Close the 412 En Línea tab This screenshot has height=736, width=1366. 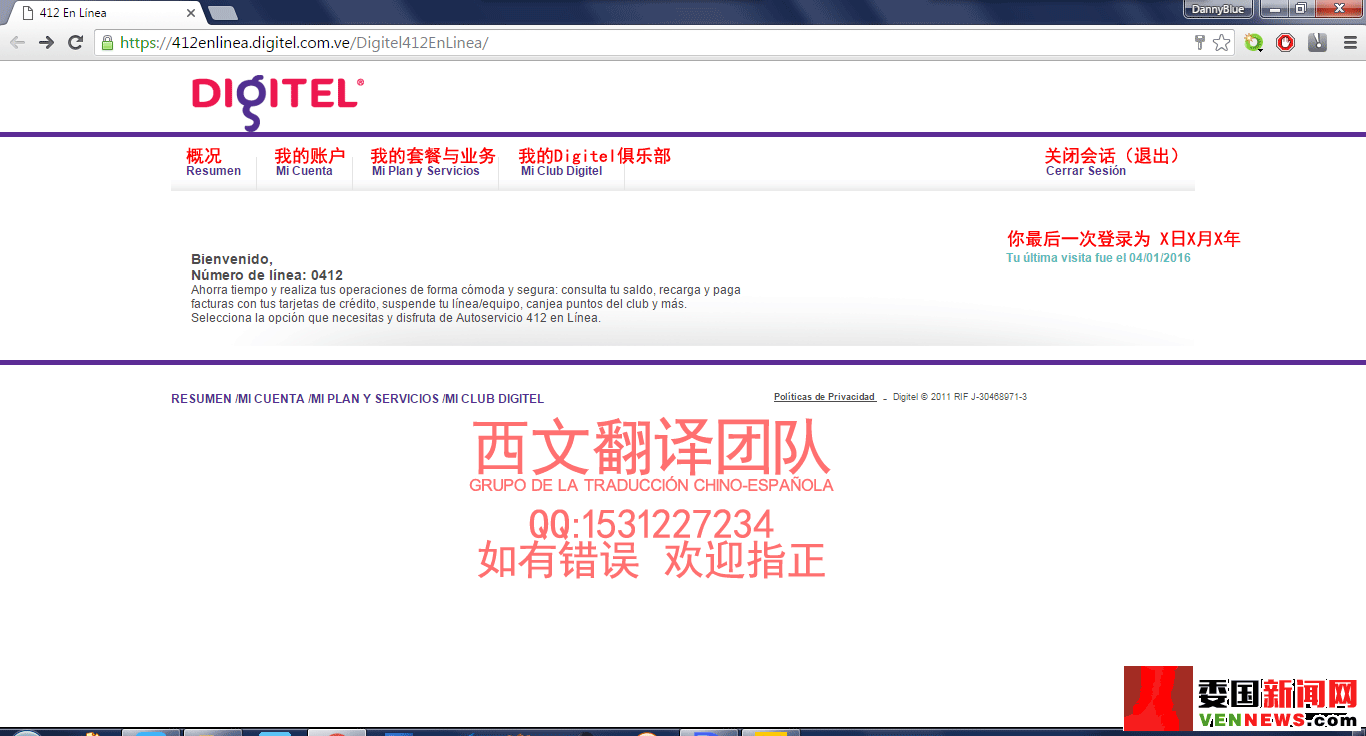pos(191,13)
